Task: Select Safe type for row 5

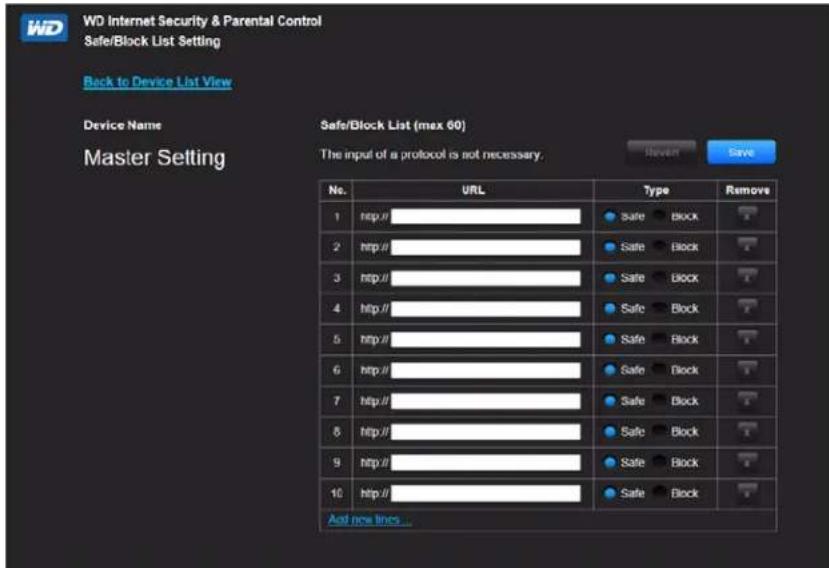Action: click(x=610, y=339)
